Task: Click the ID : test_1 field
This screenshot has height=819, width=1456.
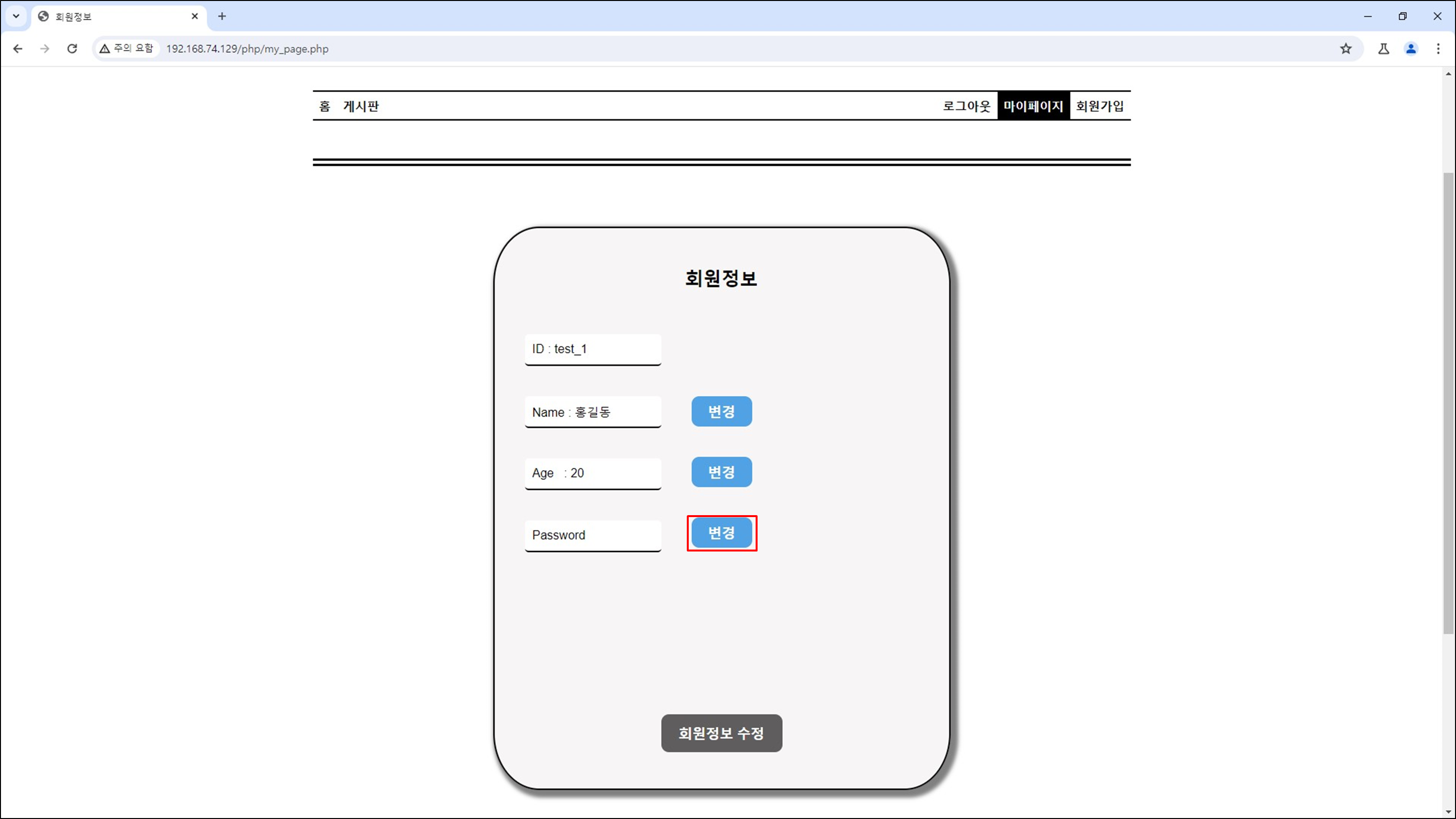Action: click(593, 349)
